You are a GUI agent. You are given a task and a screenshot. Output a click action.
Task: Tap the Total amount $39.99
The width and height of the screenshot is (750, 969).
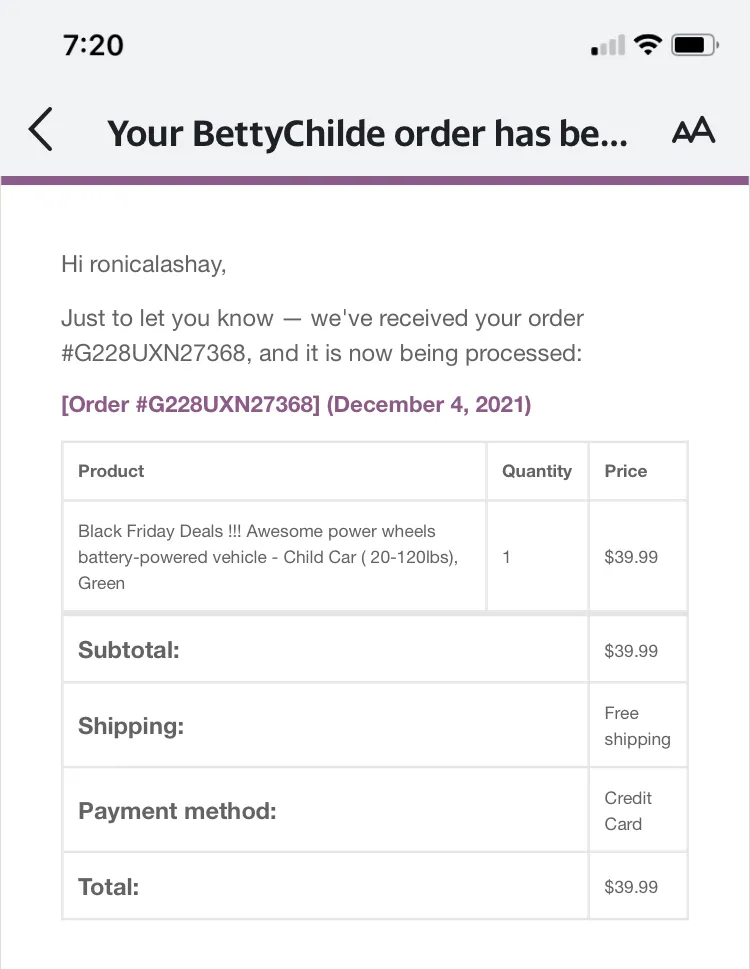[x=631, y=887]
